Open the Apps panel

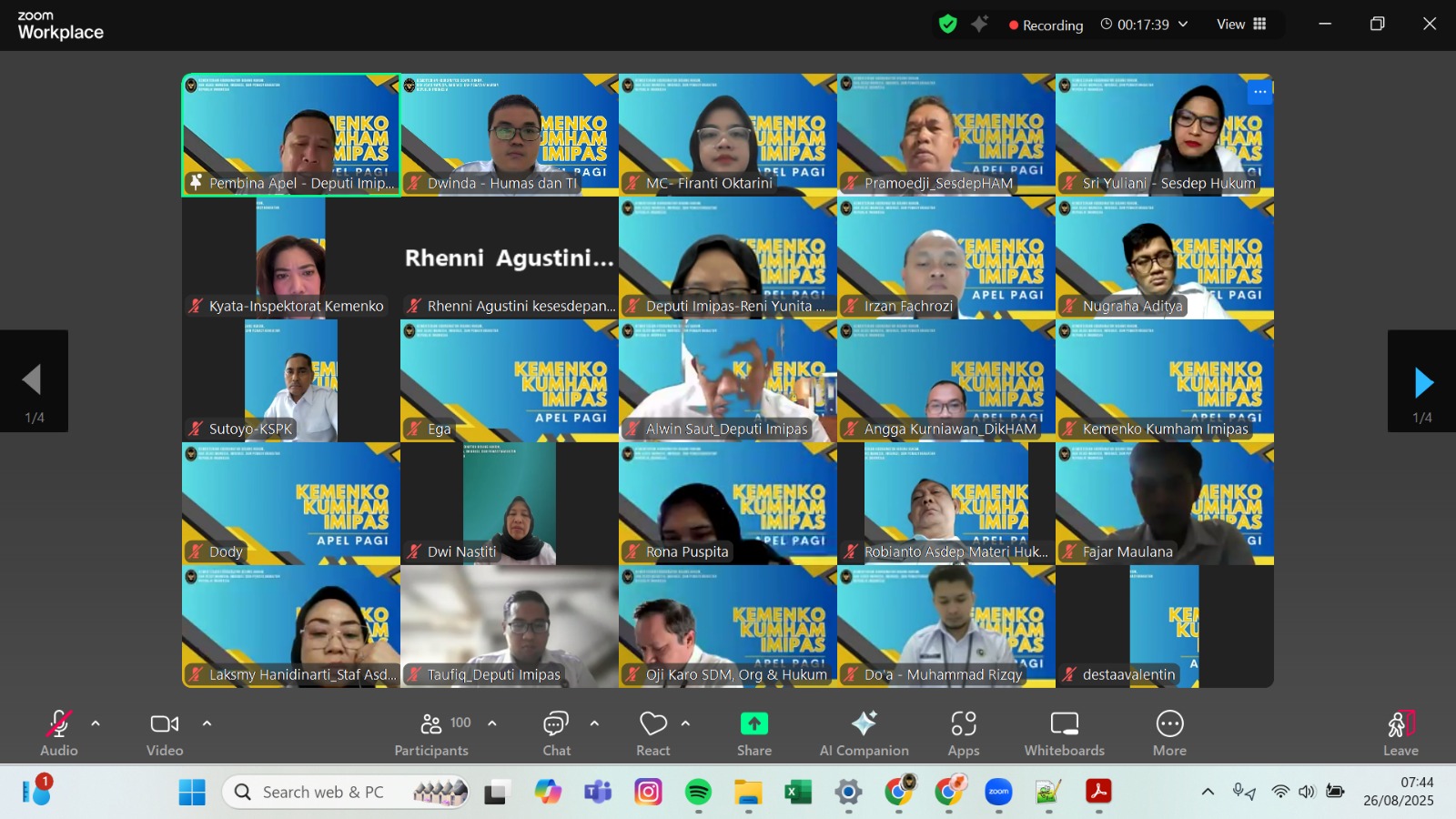963,733
